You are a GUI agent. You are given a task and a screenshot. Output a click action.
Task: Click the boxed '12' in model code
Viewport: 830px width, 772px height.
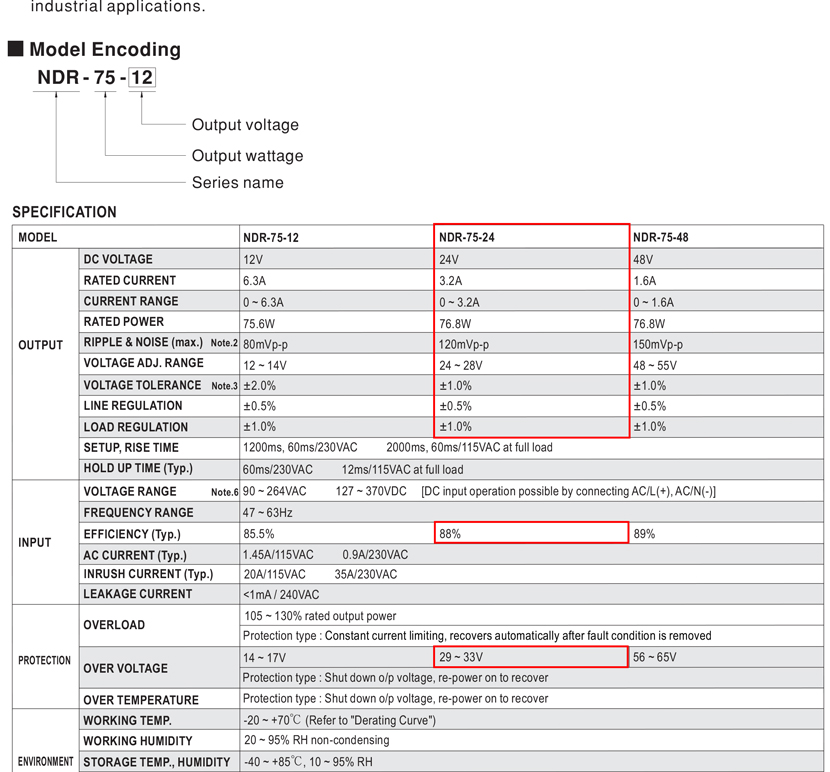142,77
